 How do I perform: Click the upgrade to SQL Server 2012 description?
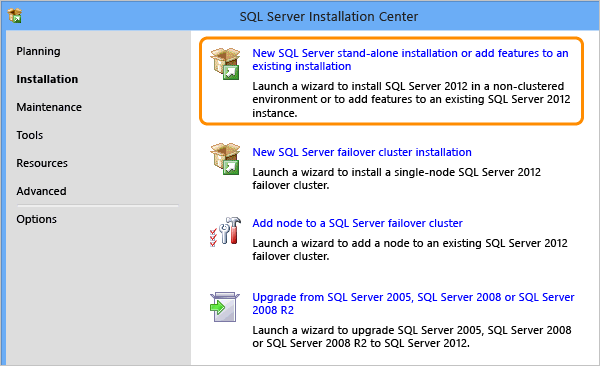click(x=412, y=337)
